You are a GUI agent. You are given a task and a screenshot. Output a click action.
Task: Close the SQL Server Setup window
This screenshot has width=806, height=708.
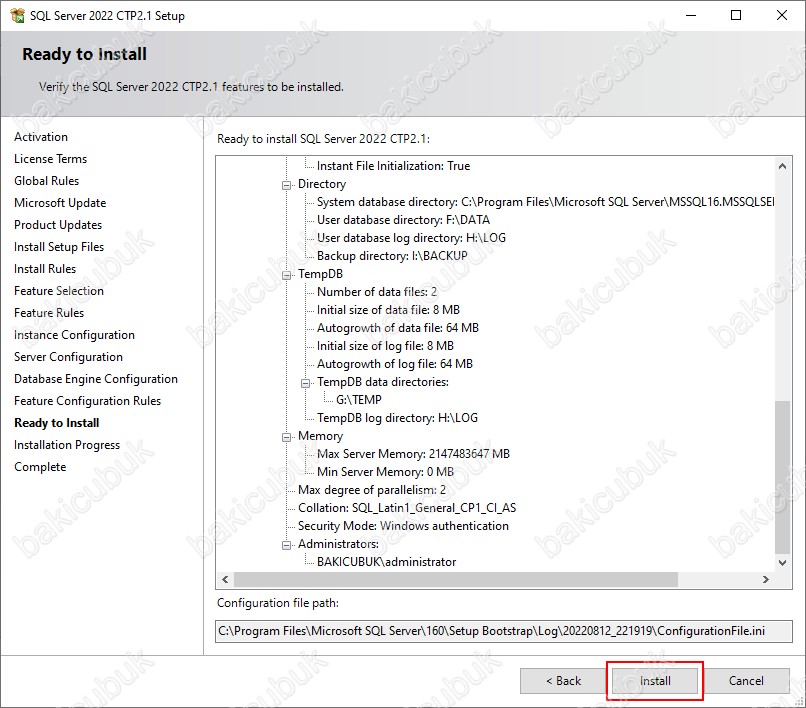click(x=782, y=15)
